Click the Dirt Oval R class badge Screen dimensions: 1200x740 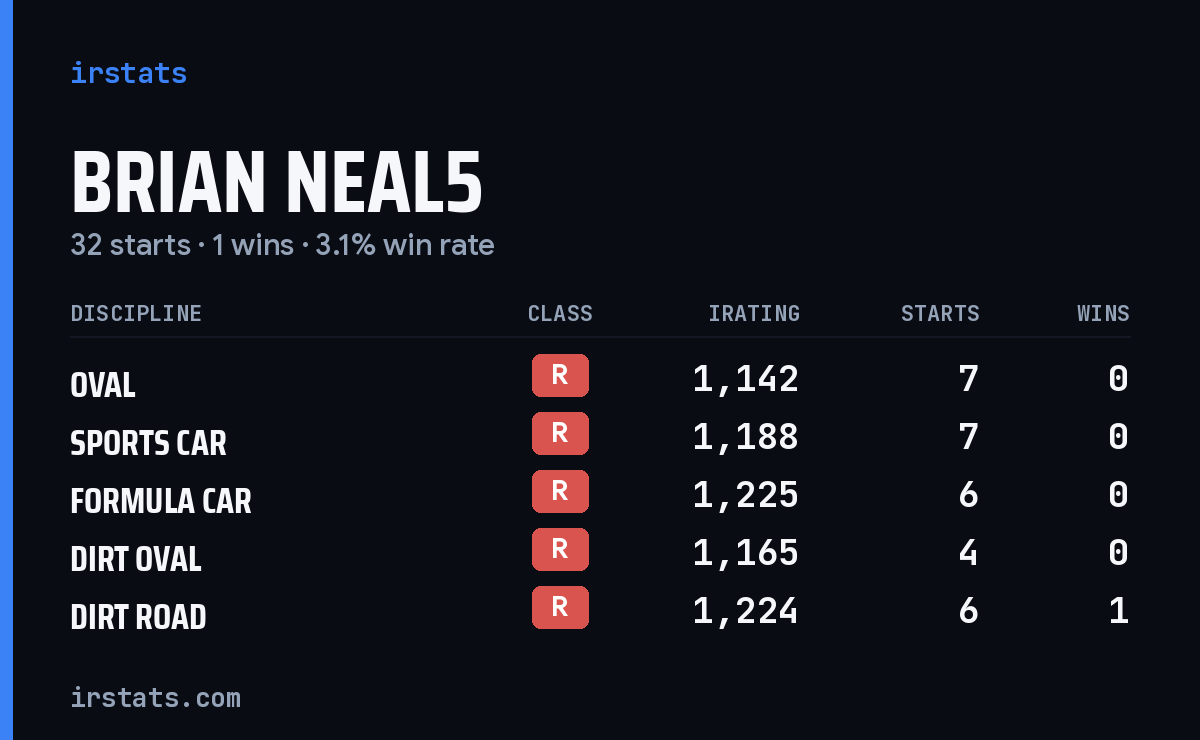point(560,550)
